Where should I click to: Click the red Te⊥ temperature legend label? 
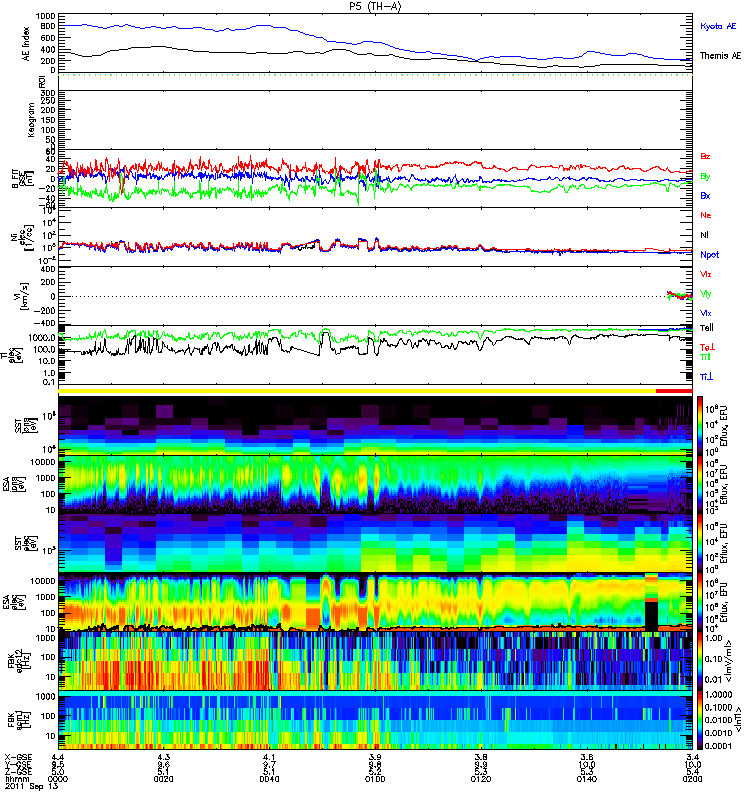(x=707, y=347)
